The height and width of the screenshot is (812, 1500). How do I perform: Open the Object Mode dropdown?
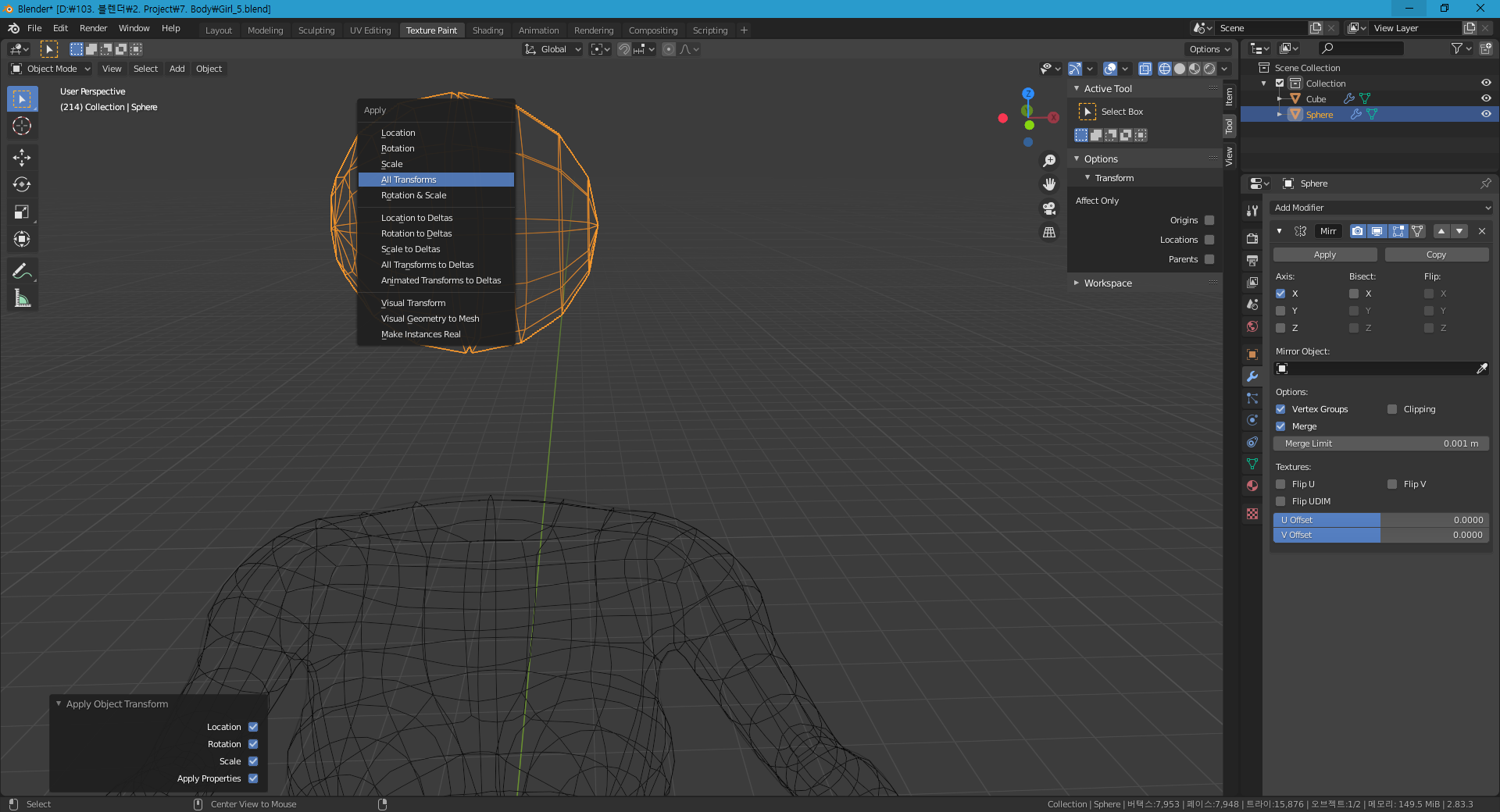click(51, 69)
